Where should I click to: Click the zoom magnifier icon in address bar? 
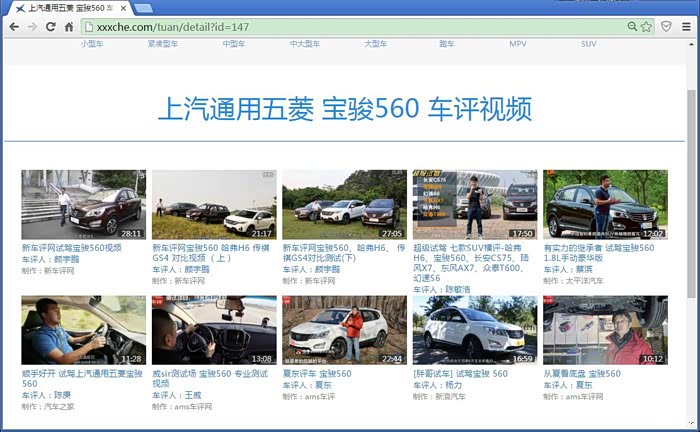pyautogui.click(x=632, y=26)
